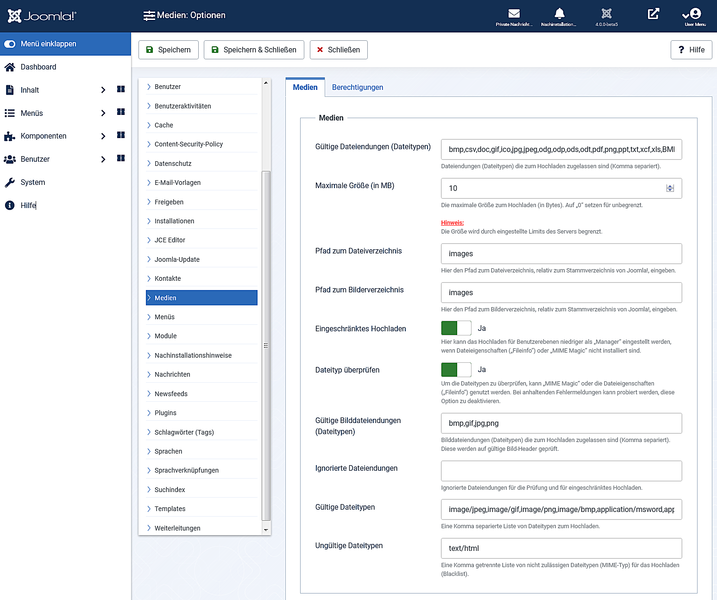Open Schlagwörter (Tags) options
This screenshot has height=600, width=717.
202,432
